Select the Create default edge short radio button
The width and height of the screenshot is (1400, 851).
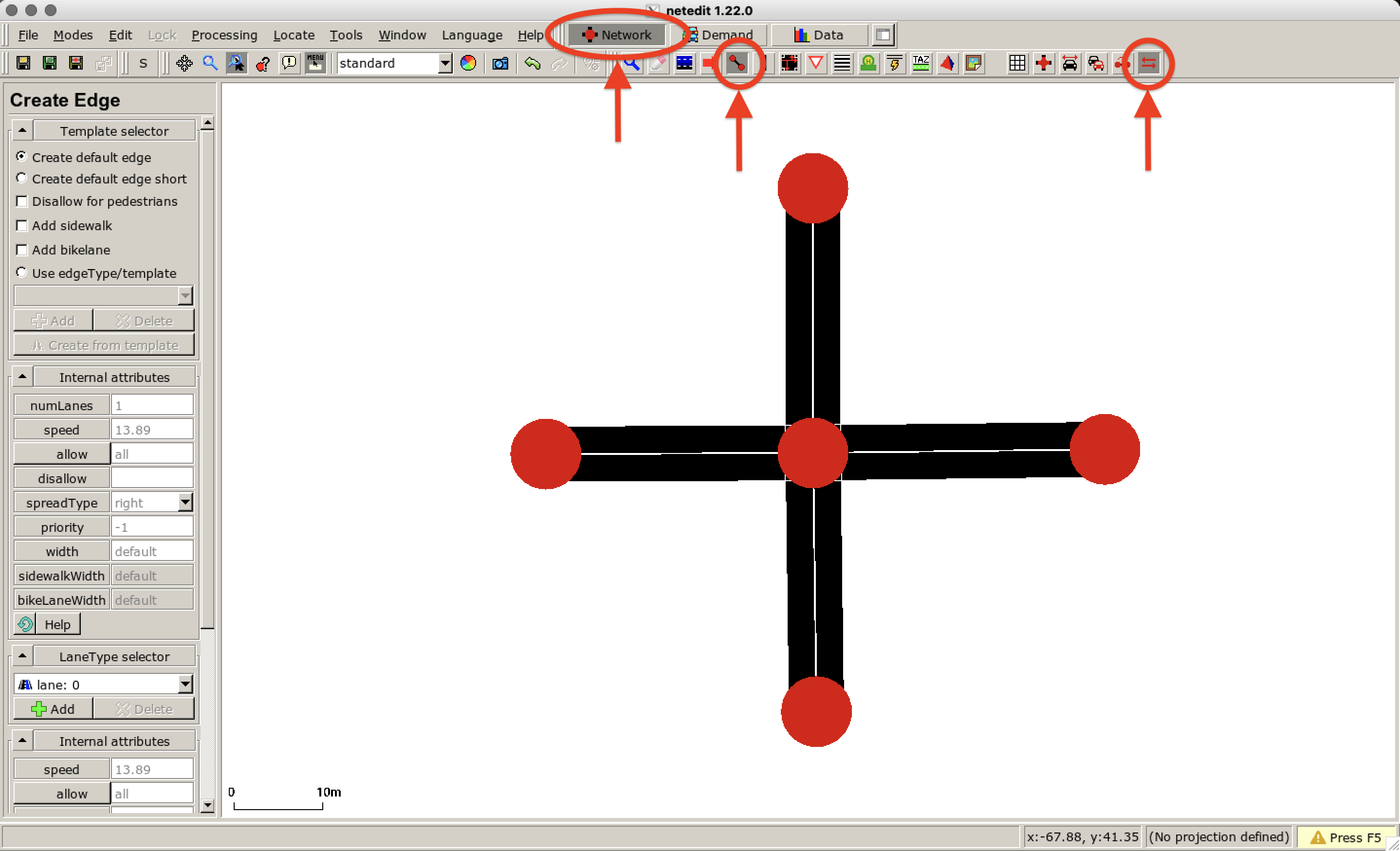click(x=21, y=179)
